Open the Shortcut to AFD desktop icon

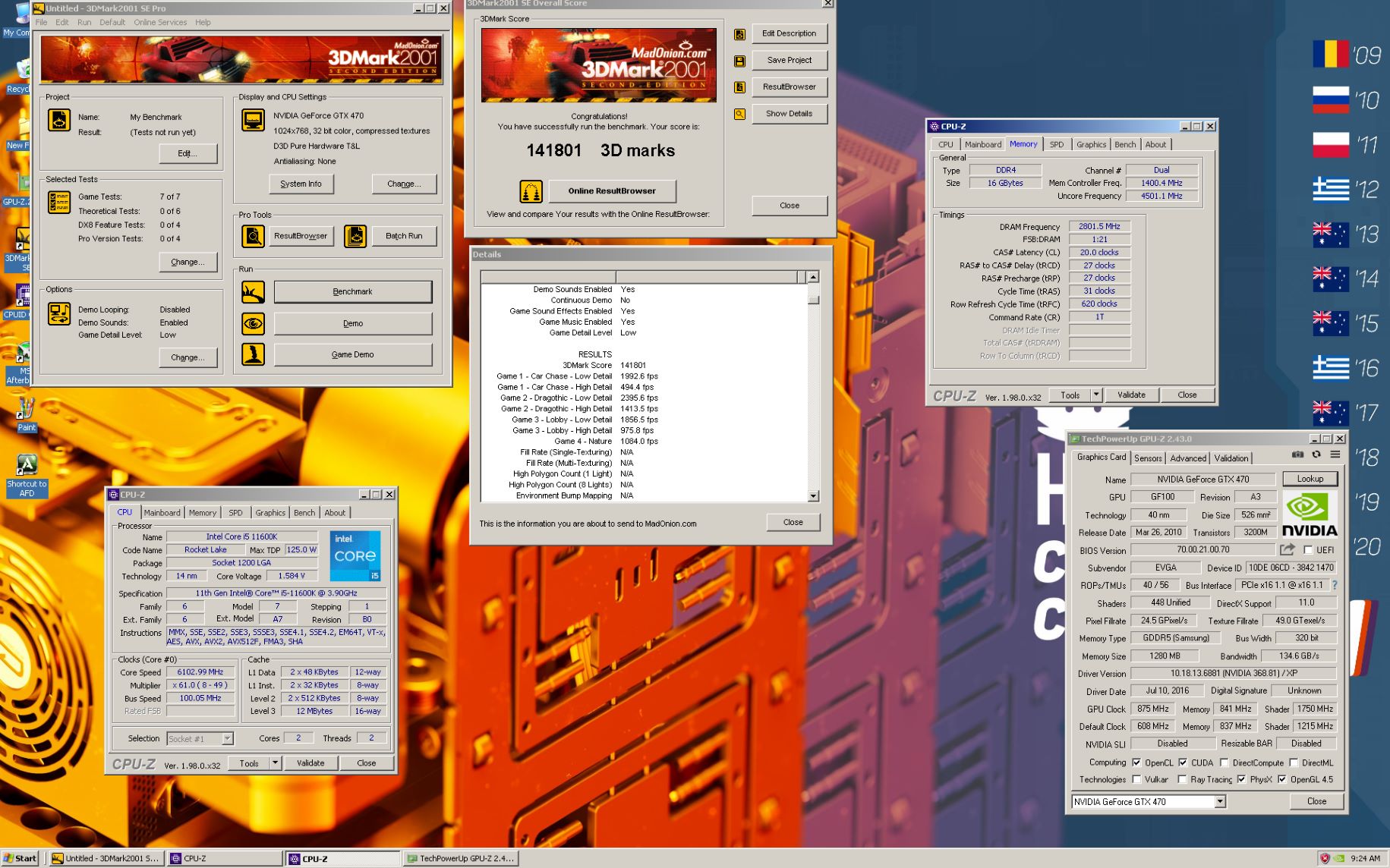(x=27, y=475)
